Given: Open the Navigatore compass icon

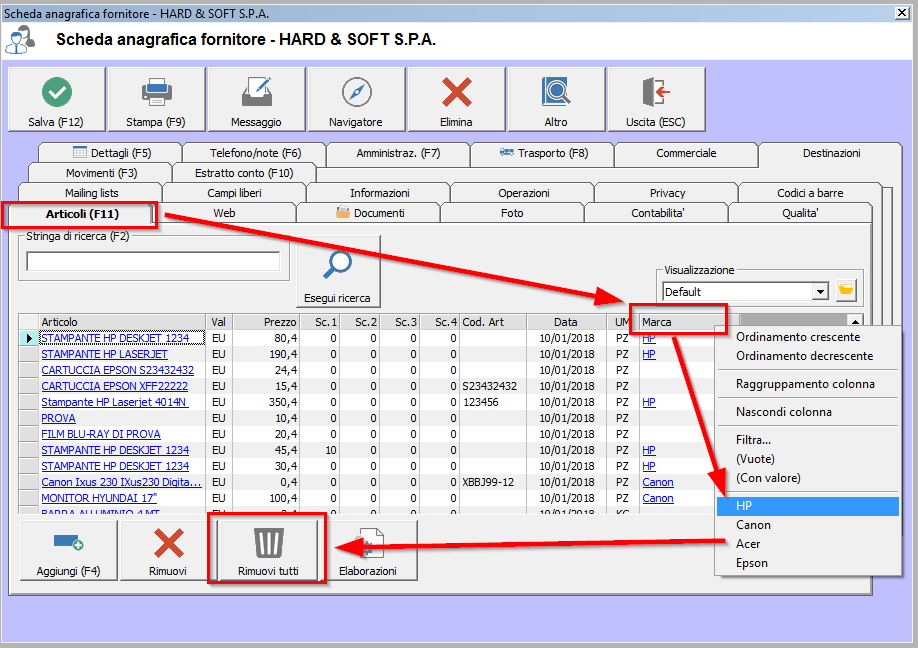Looking at the screenshot, I should (x=356, y=99).
